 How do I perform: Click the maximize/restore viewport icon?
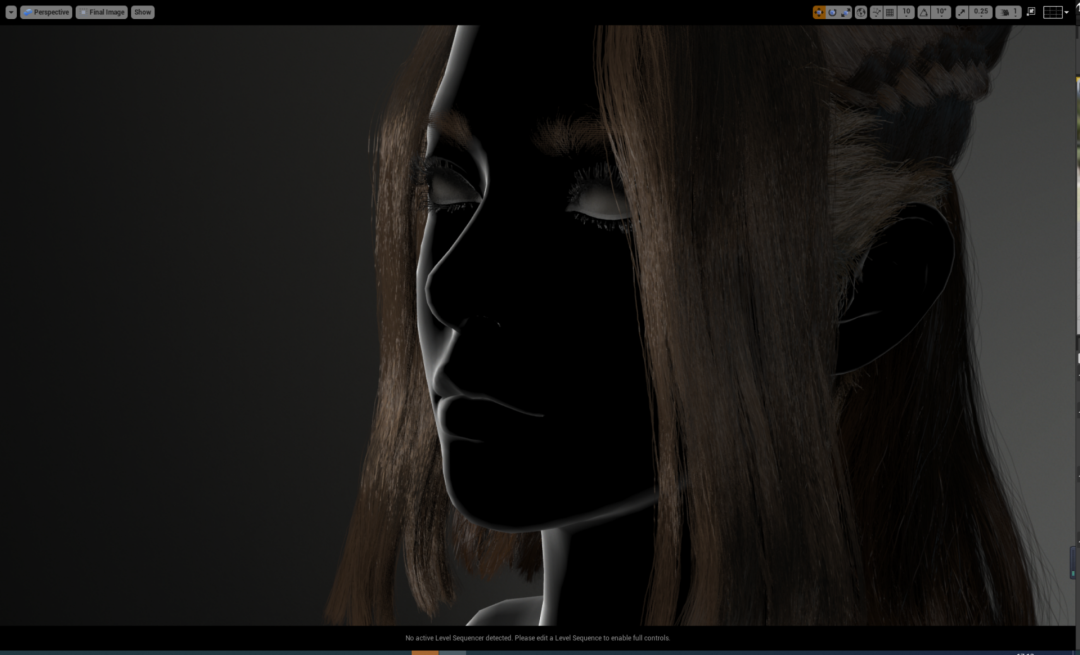(1030, 12)
